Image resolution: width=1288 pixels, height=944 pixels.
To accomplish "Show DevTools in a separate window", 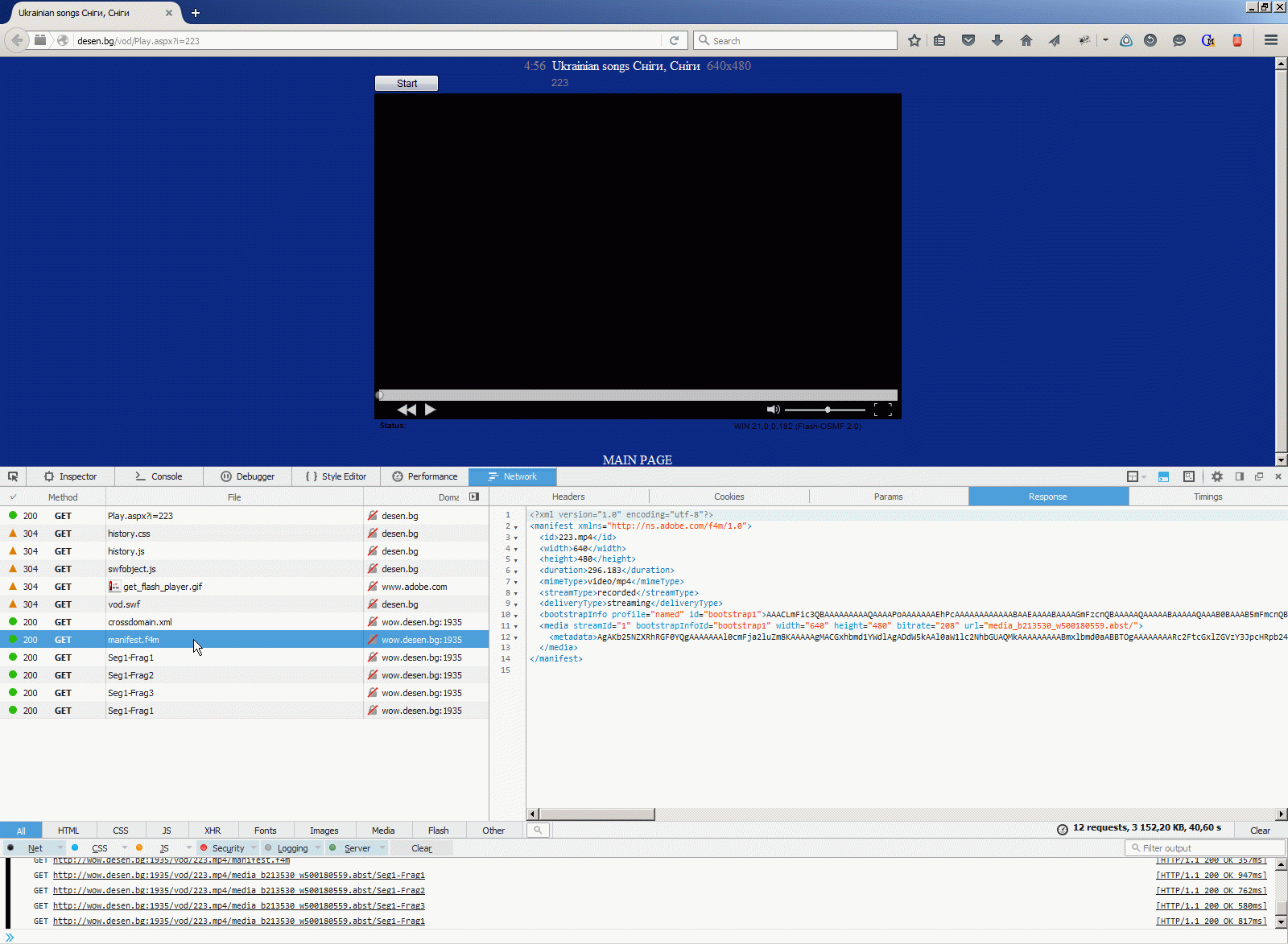I will pos(1259,476).
